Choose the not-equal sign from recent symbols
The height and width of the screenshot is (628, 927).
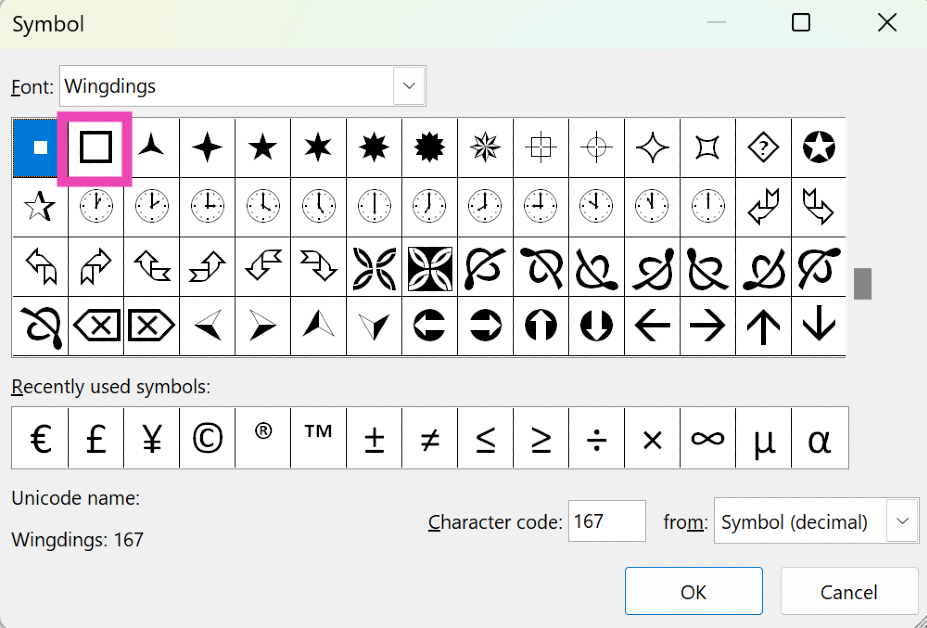(430, 438)
